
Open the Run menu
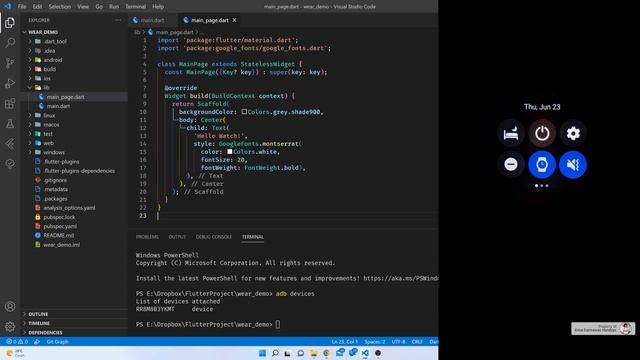(114, 7)
